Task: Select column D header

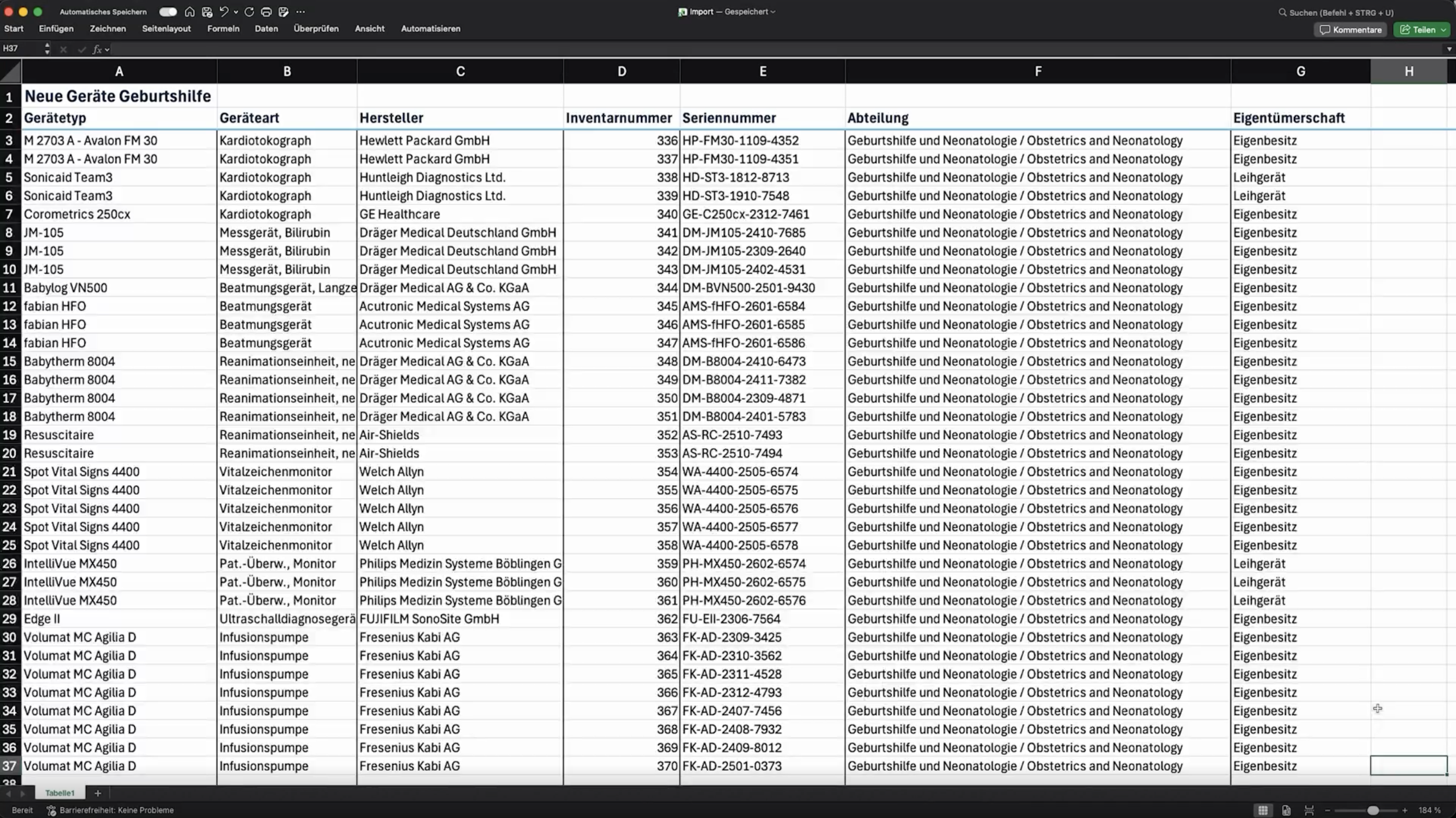Action: pos(622,71)
